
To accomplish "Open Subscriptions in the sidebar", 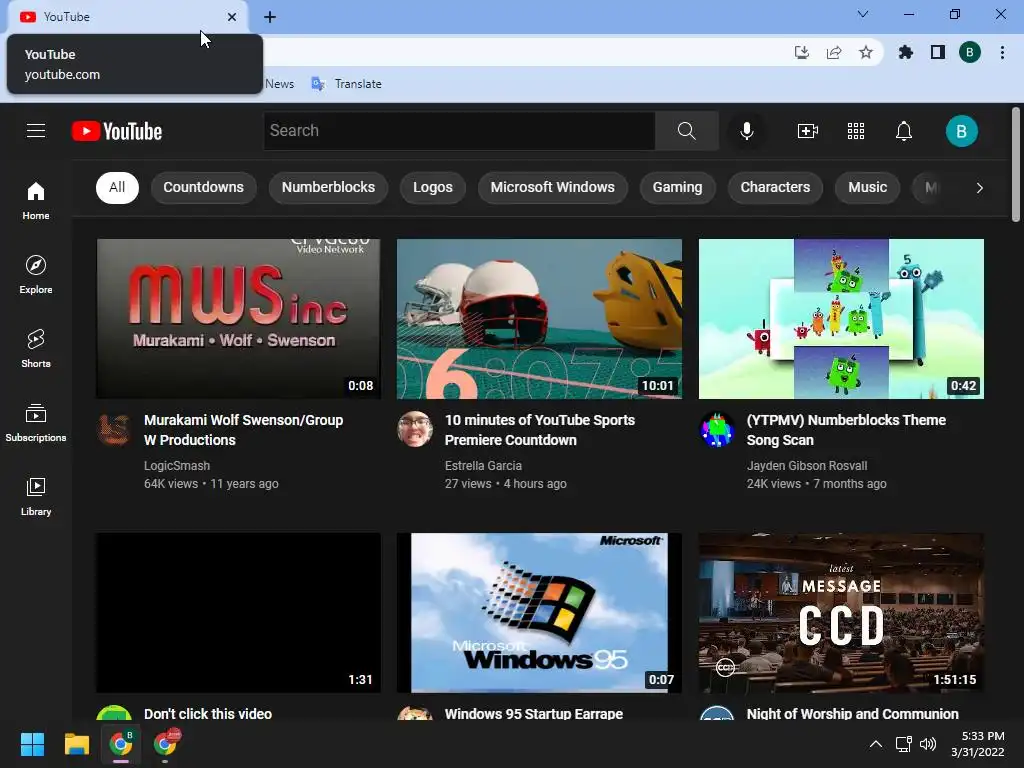I will coord(36,423).
